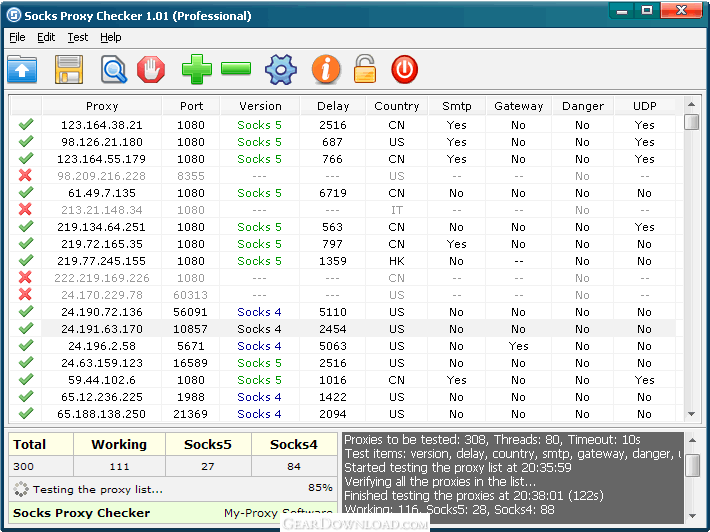Click green checkmark for 219.77.245.155
Screen dimensions: 710x532
[x=26, y=260]
